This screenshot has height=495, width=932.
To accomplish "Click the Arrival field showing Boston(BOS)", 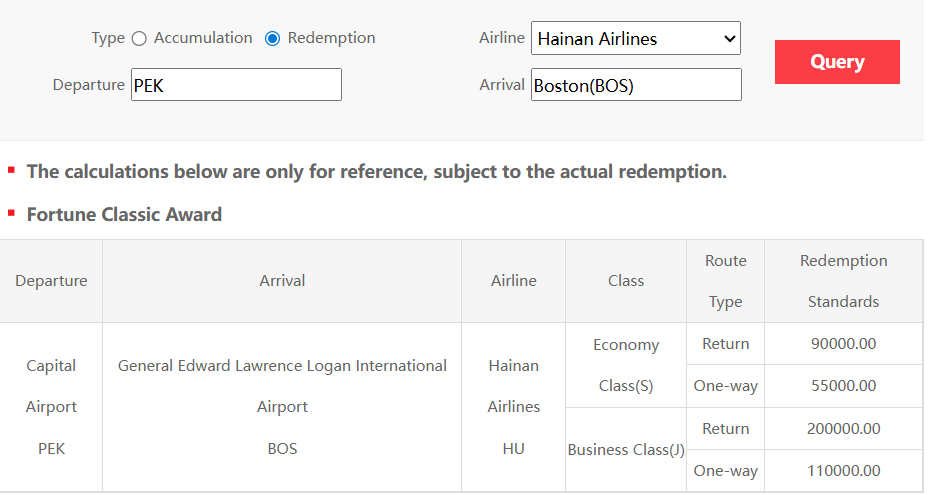I will click(x=636, y=85).
